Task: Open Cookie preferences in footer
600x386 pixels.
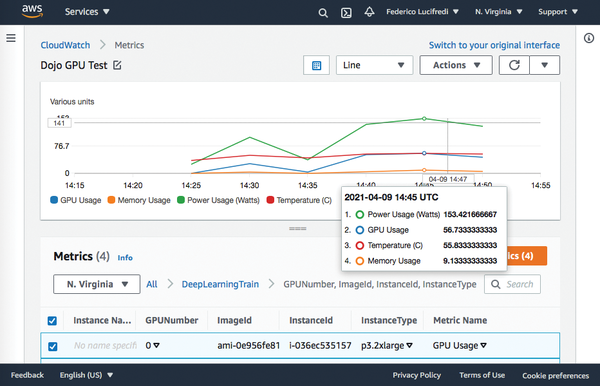Action: click(556, 376)
